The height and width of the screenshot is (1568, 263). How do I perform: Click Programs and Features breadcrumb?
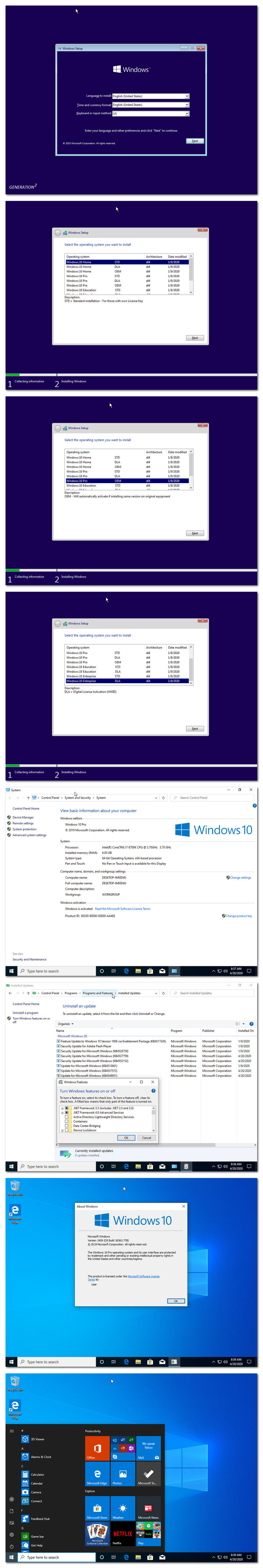pyautogui.click(x=97, y=993)
